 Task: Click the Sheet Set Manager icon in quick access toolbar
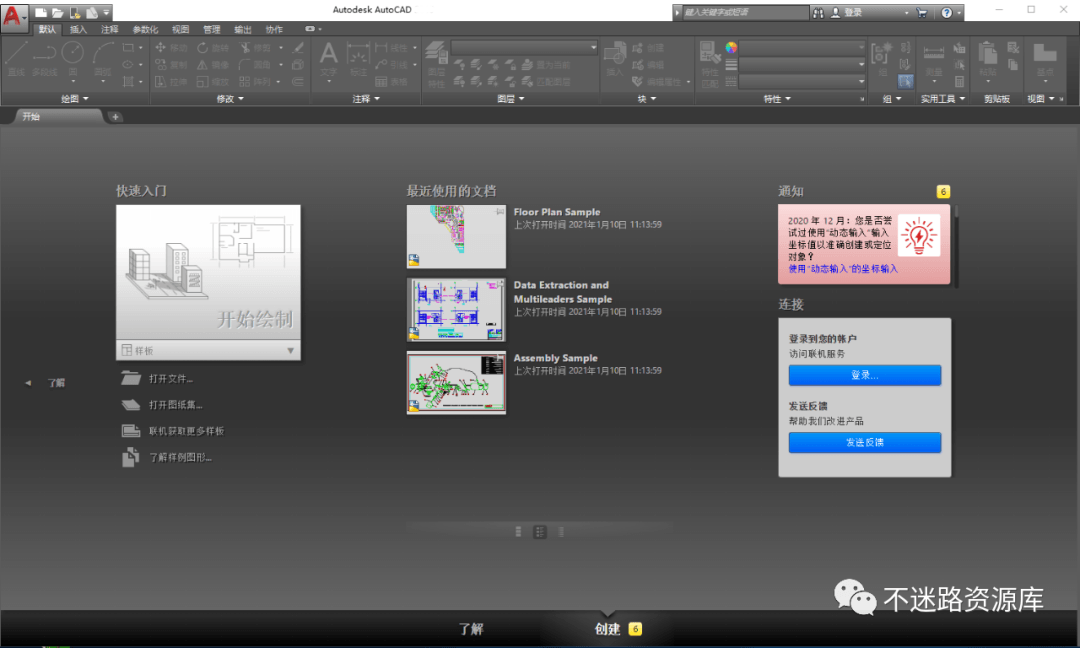[92, 12]
